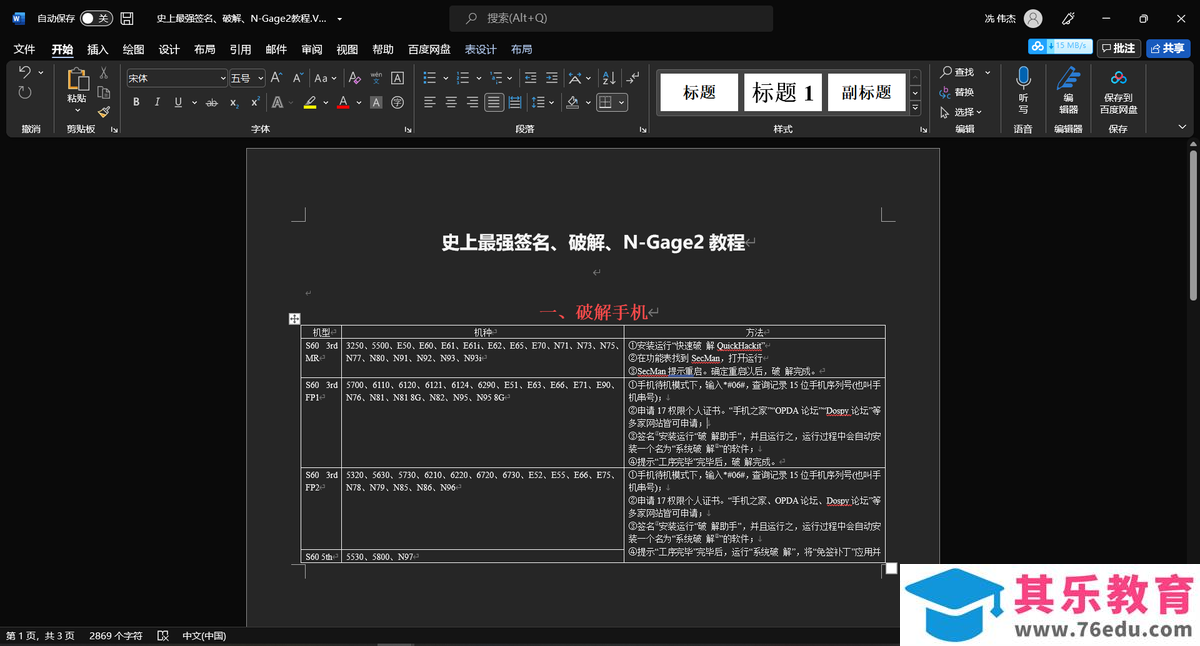
Task: Decrease paragraph indent
Action: 530,78
